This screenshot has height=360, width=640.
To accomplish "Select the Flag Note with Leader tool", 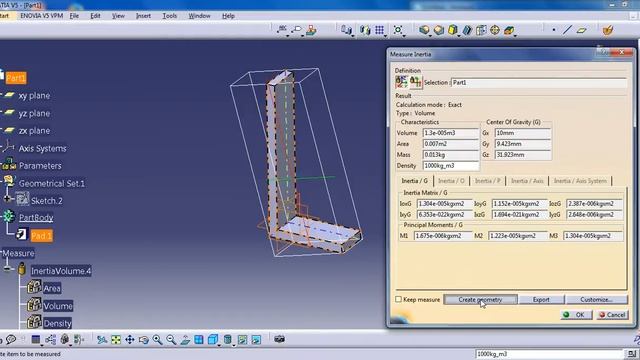I will [x=297, y=29].
